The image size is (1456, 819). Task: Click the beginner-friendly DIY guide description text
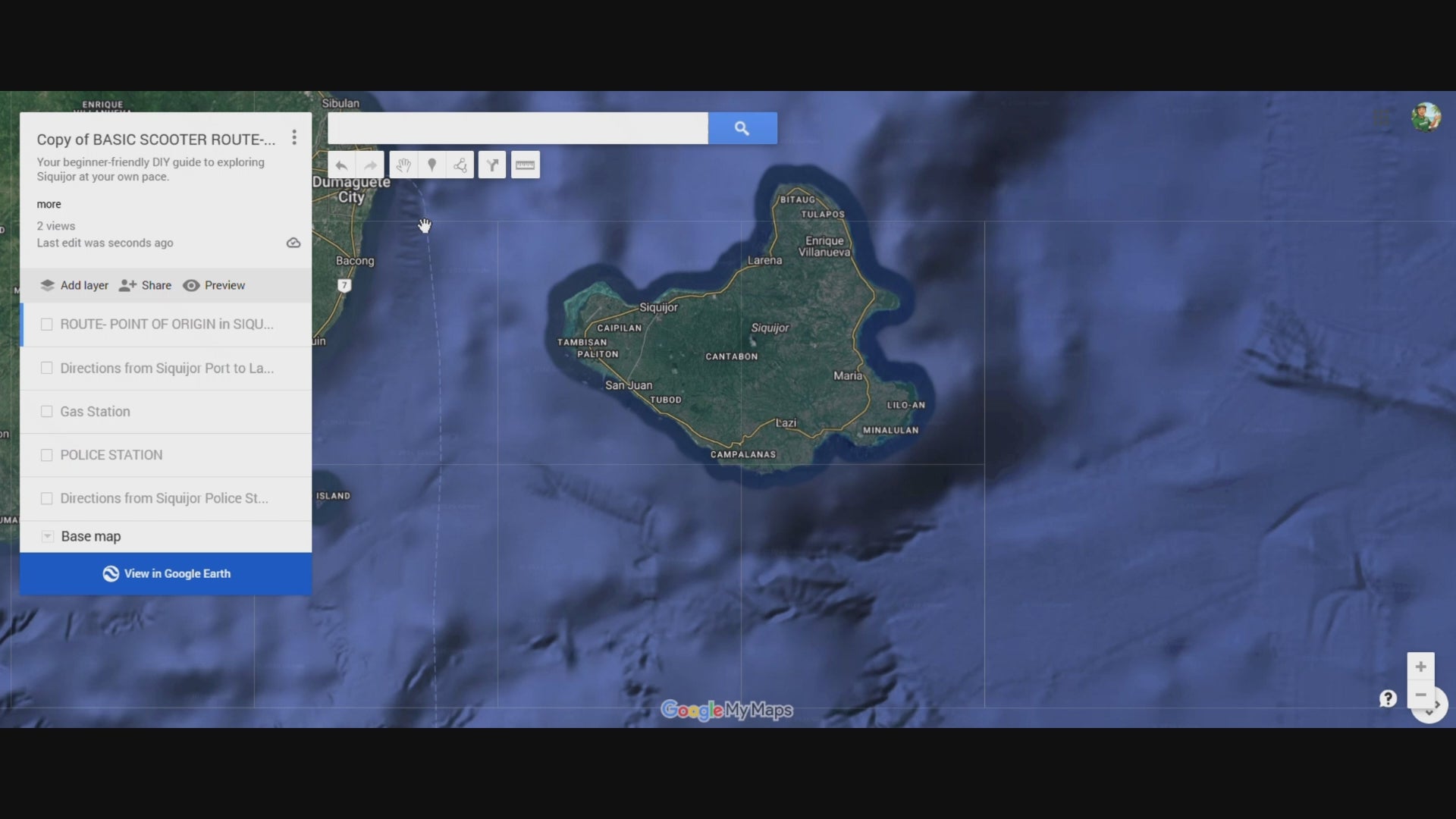pos(151,169)
